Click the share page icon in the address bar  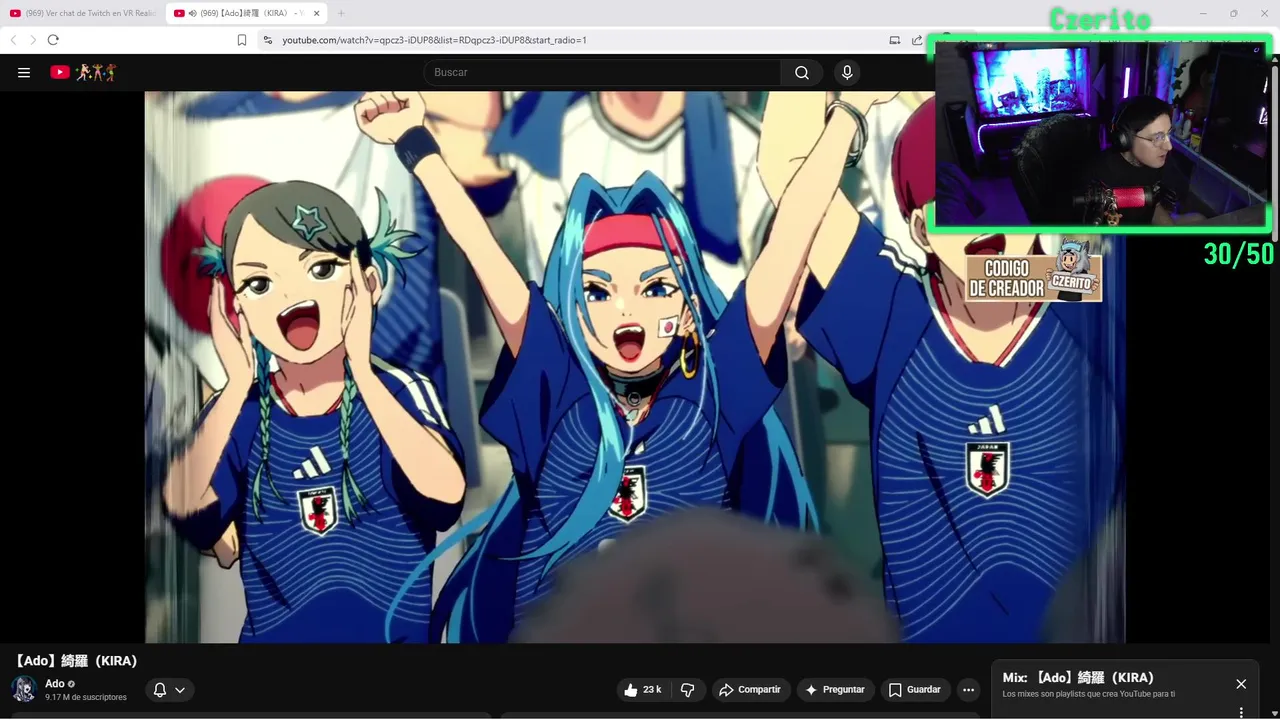pos(917,40)
